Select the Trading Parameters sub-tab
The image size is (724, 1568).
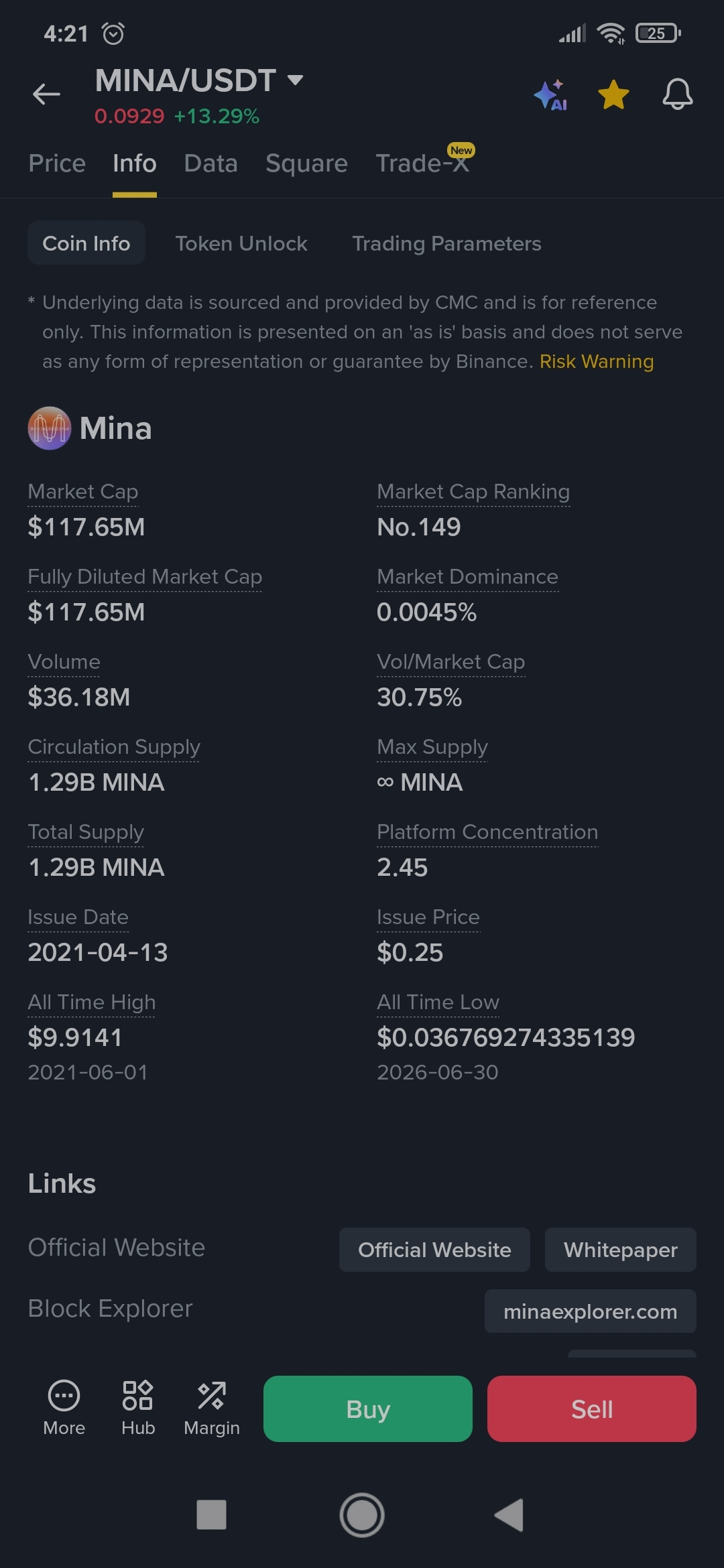click(x=446, y=243)
